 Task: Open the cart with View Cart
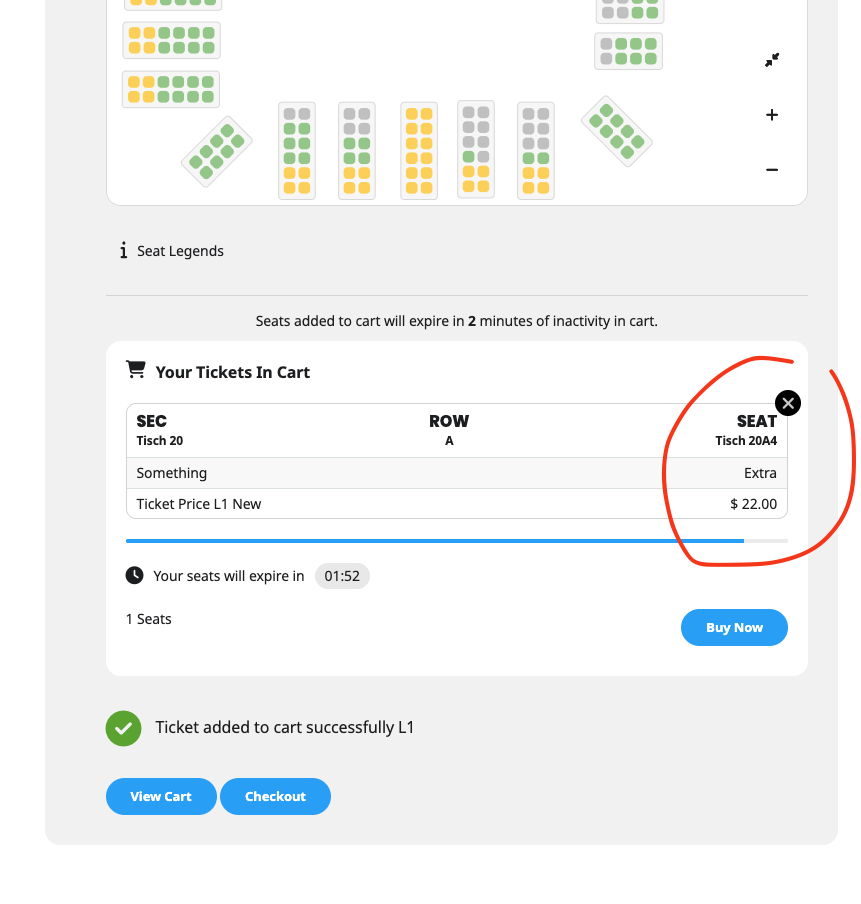[161, 796]
